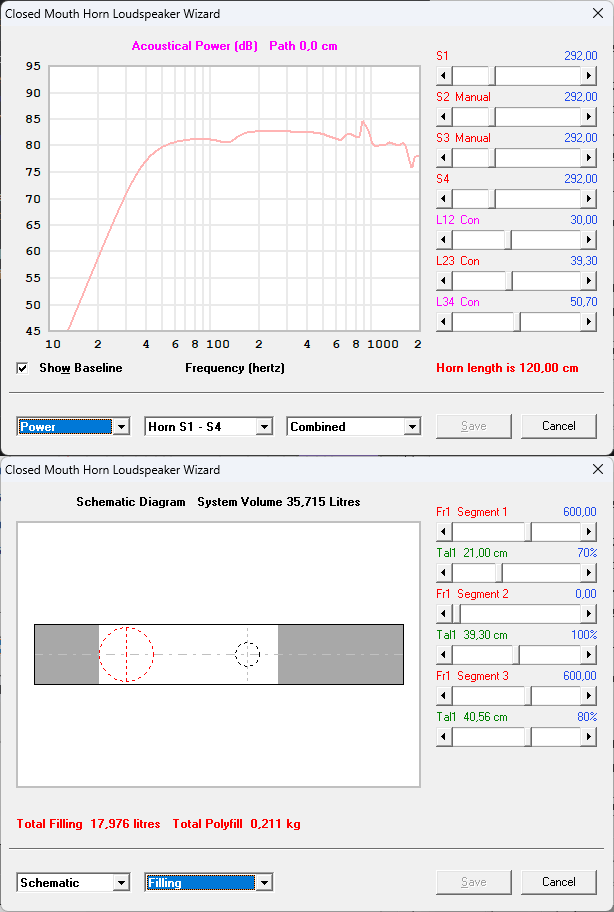Click the 'System Volume 35,715 Litres' heading
This screenshot has width=614, height=912.
coord(279,502)
